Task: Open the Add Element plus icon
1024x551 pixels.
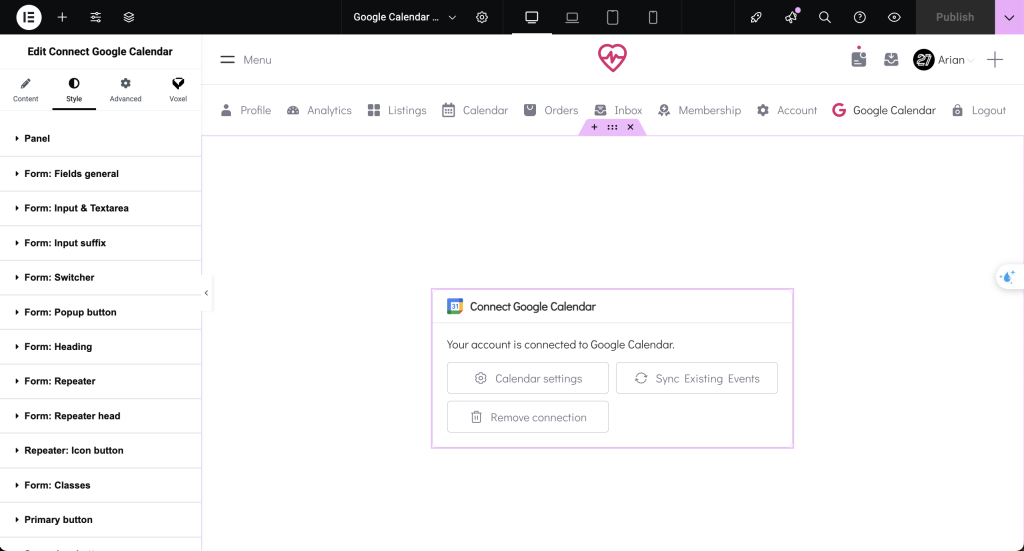Action: 62,17
